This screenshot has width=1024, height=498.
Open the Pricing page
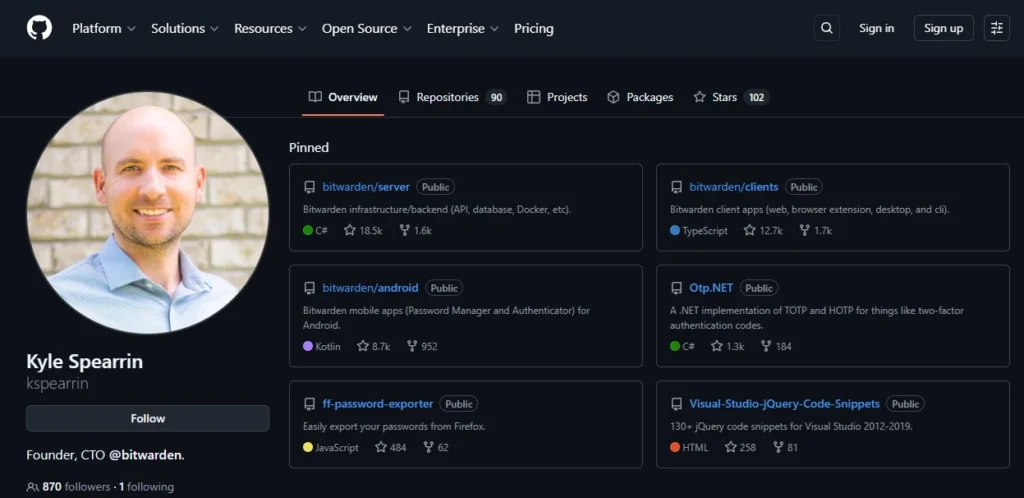(534, 29)
